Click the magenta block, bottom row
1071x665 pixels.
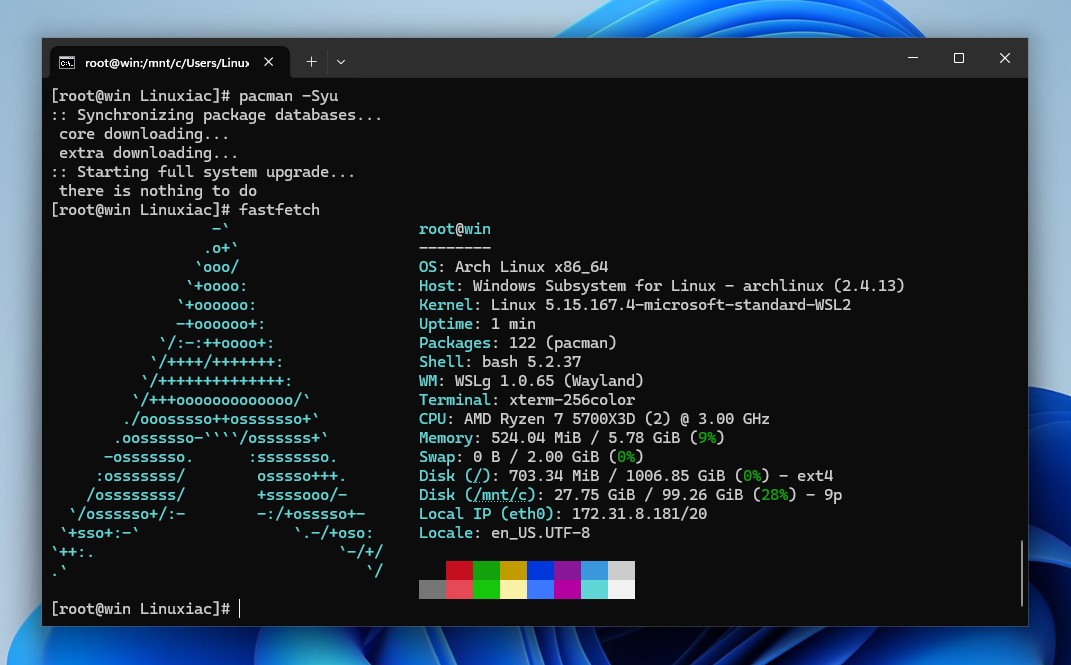567,589
